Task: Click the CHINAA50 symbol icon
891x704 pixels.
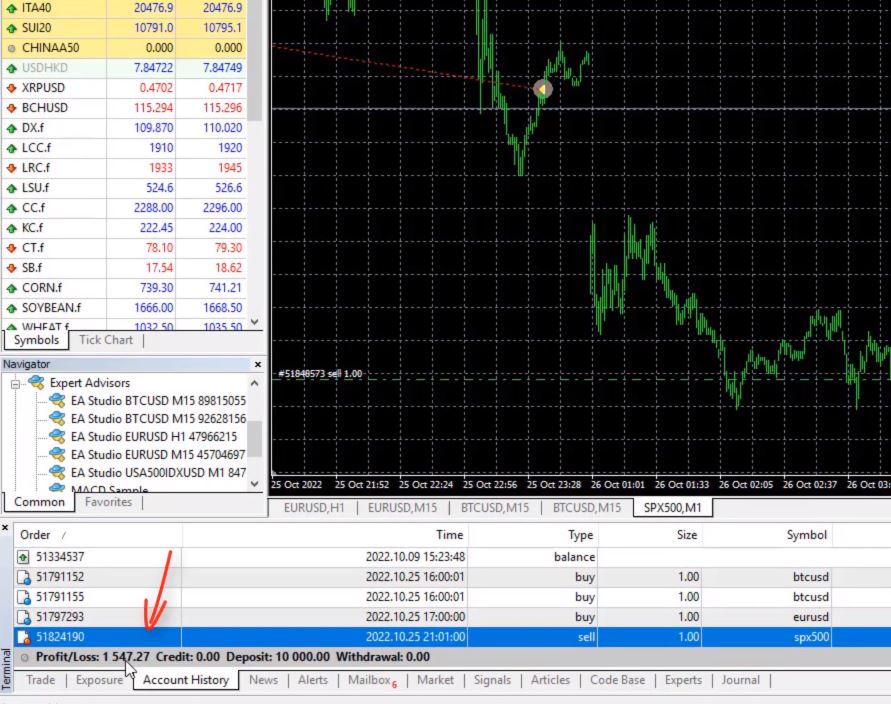Action: [12, 47]
